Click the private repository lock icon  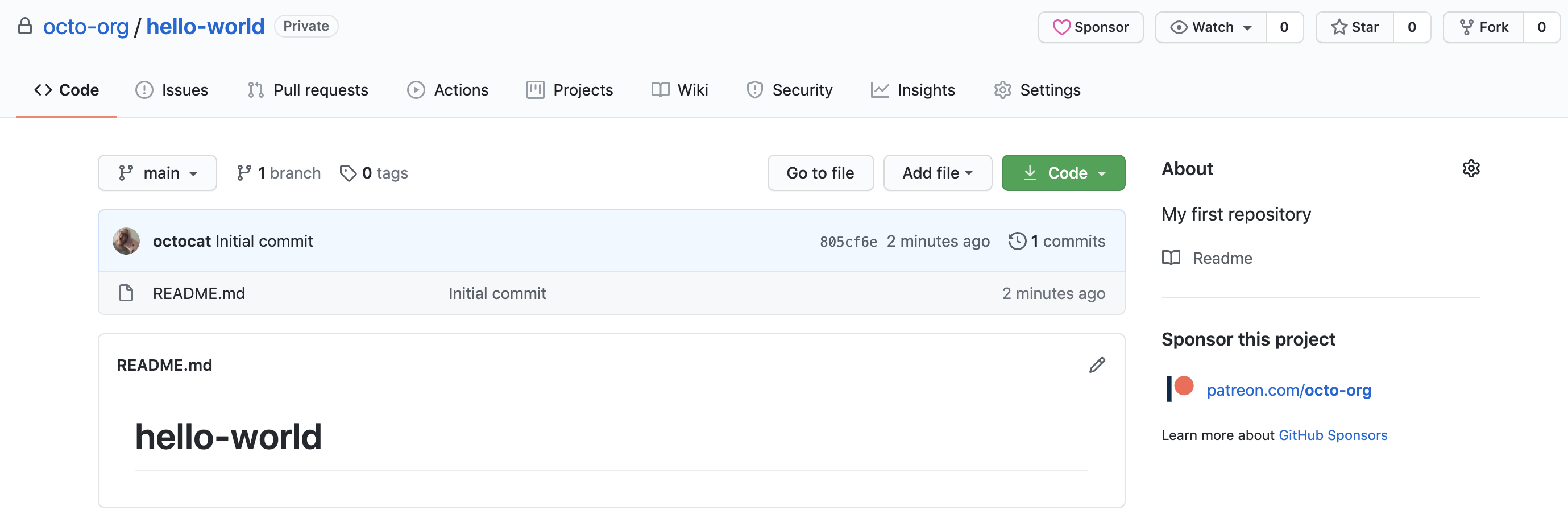pos(25,26)
